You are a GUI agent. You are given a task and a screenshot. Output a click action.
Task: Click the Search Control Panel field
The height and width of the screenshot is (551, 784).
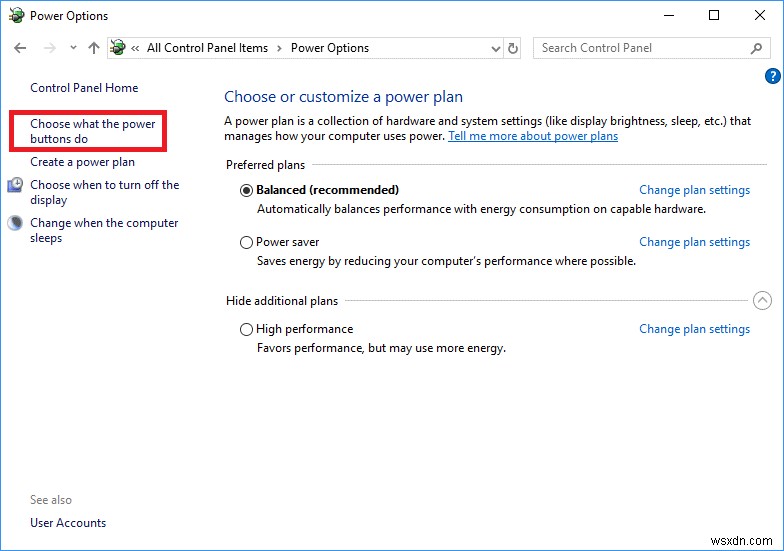(651, 48)
